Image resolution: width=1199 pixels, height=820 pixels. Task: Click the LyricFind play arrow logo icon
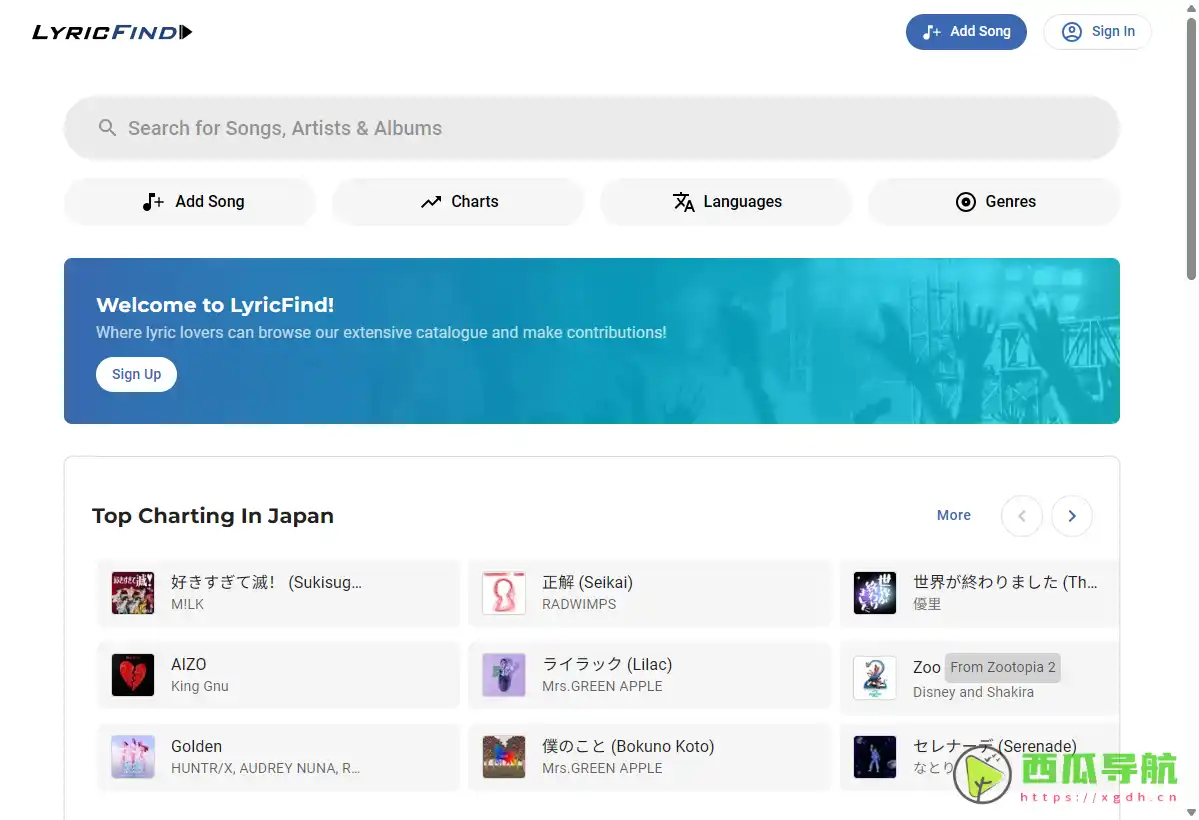pos(187,31)
